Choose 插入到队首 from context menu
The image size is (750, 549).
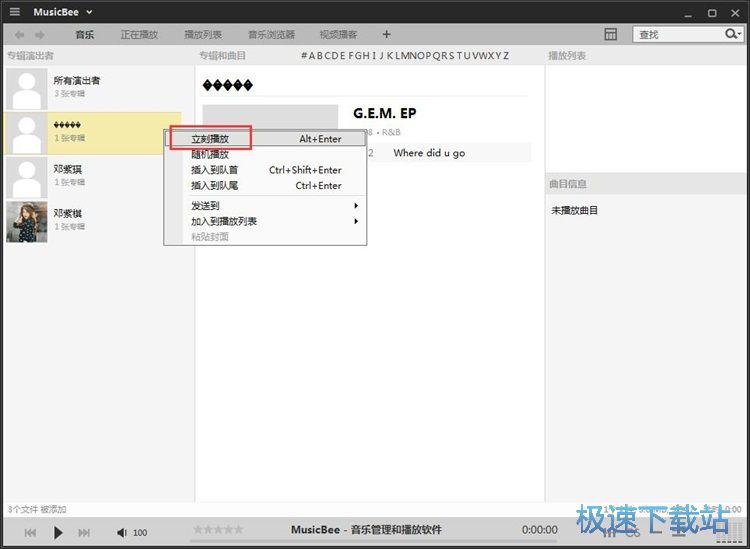265,170
